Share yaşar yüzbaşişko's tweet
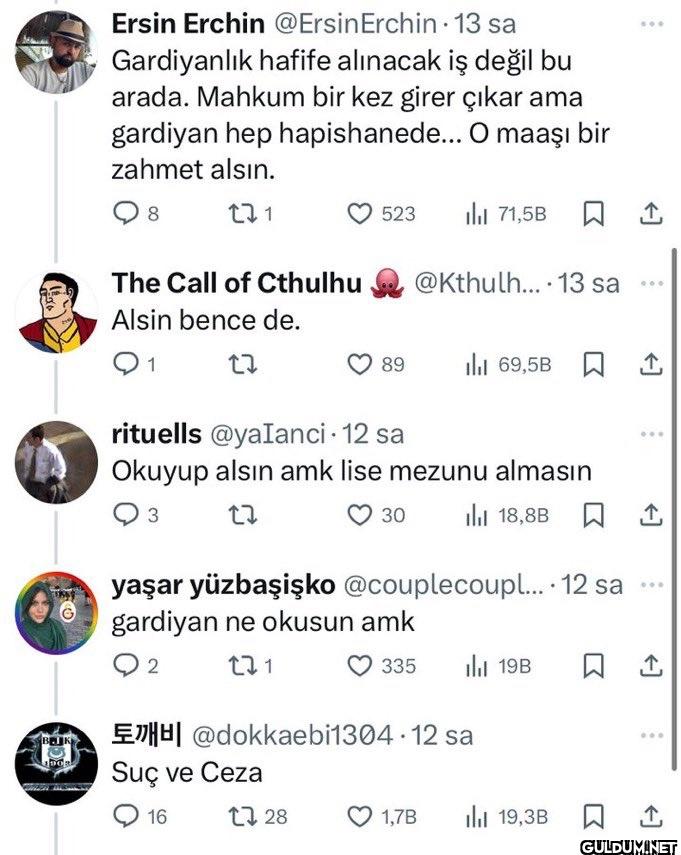This screenshot has width=681, height=855. 650,665
